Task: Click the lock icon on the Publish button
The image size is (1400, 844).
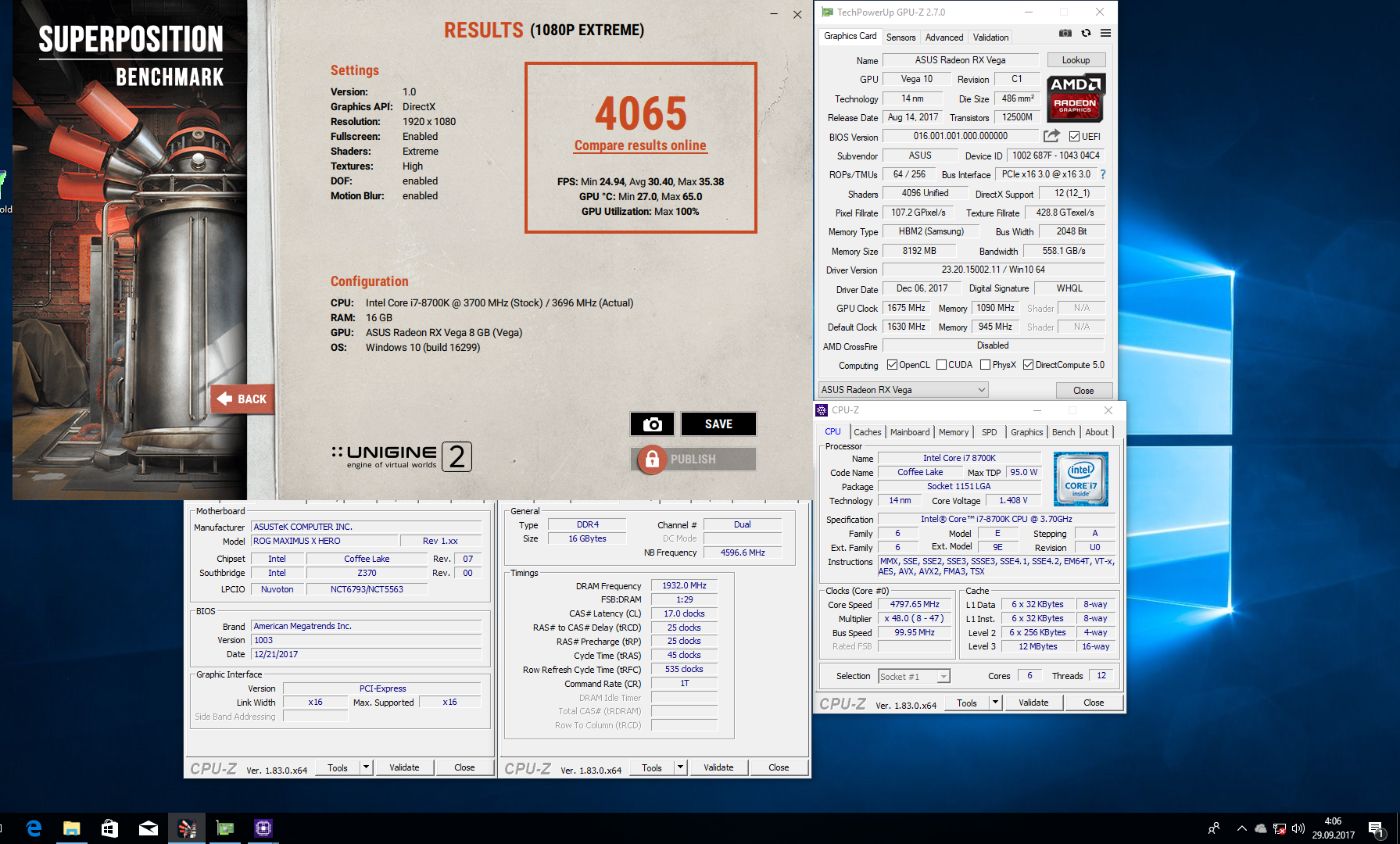Action: (652, 460)
